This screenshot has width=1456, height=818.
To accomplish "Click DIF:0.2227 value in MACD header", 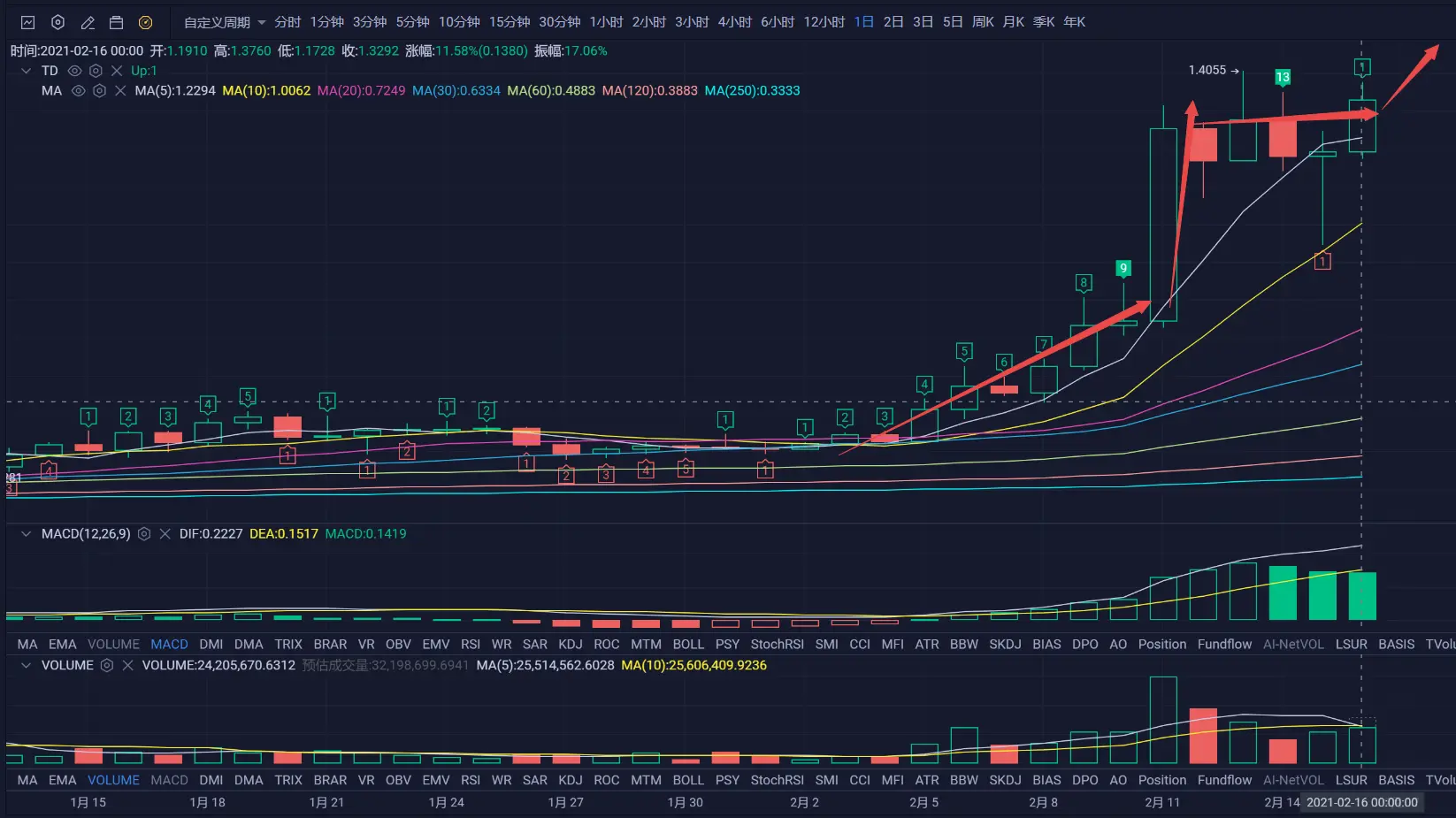I will click(211, 534).
